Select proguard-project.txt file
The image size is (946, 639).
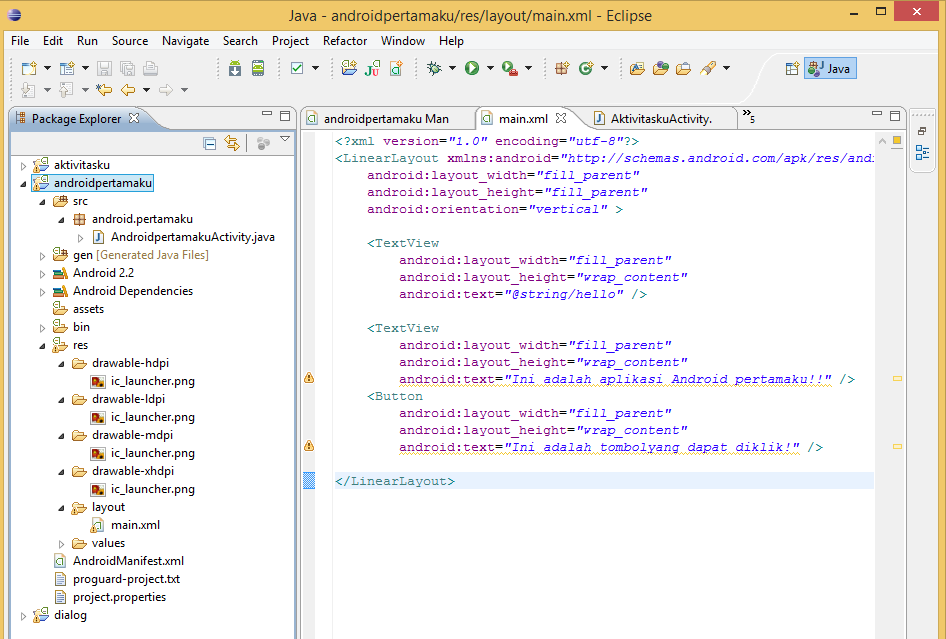(x=126, y=579)
